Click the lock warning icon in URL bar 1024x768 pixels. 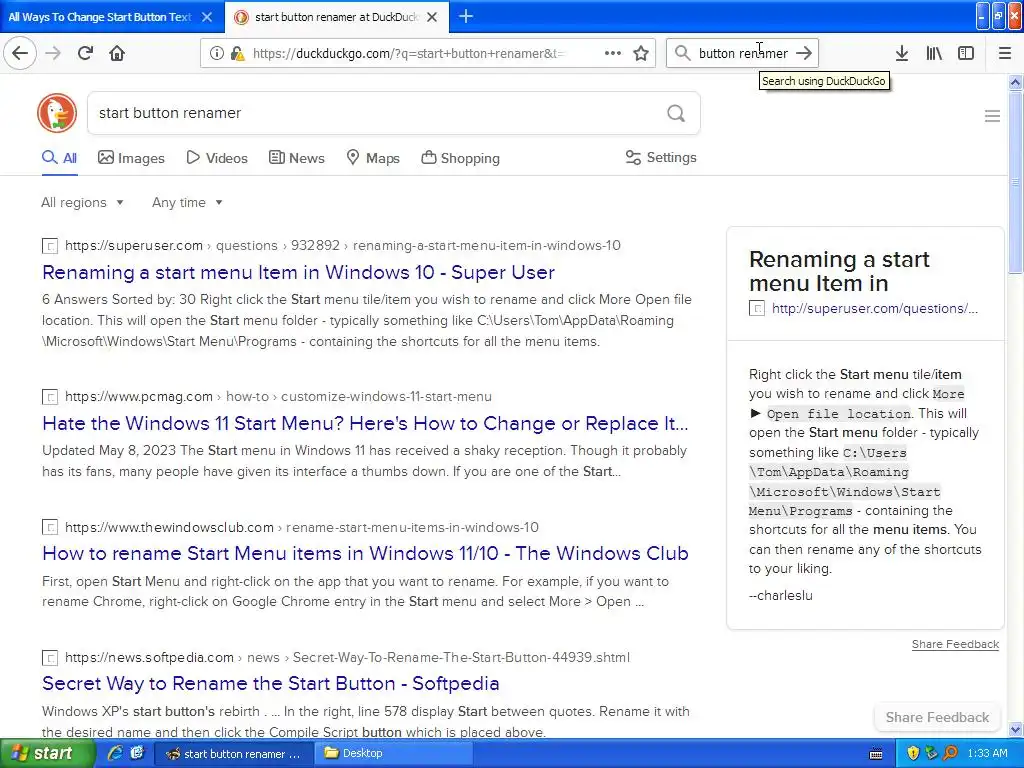(238, 54)
